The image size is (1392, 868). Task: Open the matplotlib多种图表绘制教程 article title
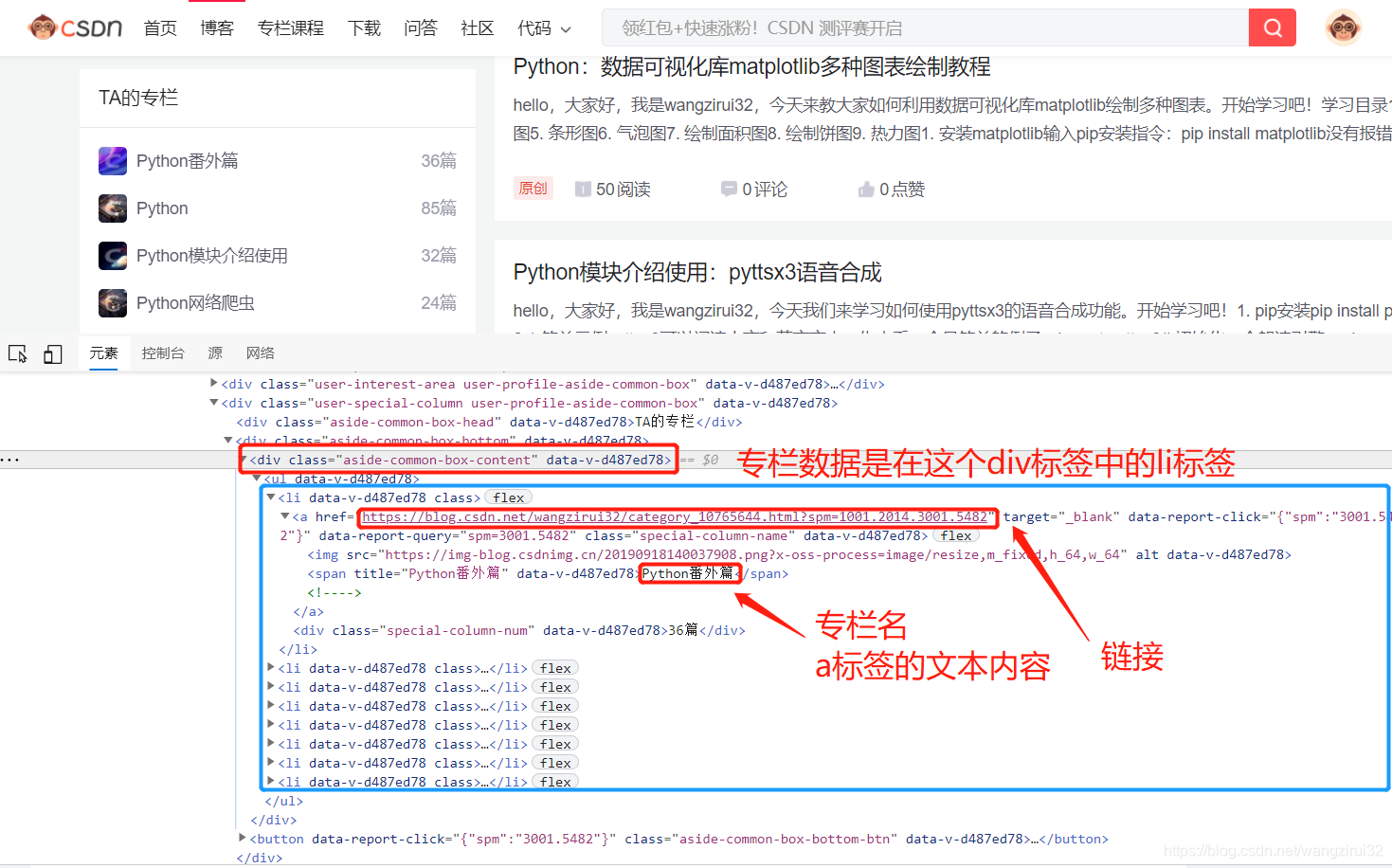coord(751,66)
